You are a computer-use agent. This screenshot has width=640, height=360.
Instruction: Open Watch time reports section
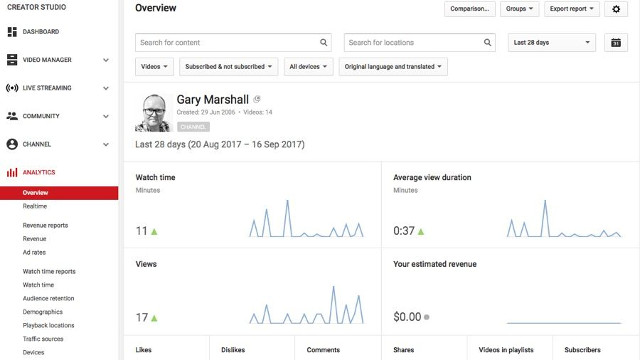tap(49, 271)
